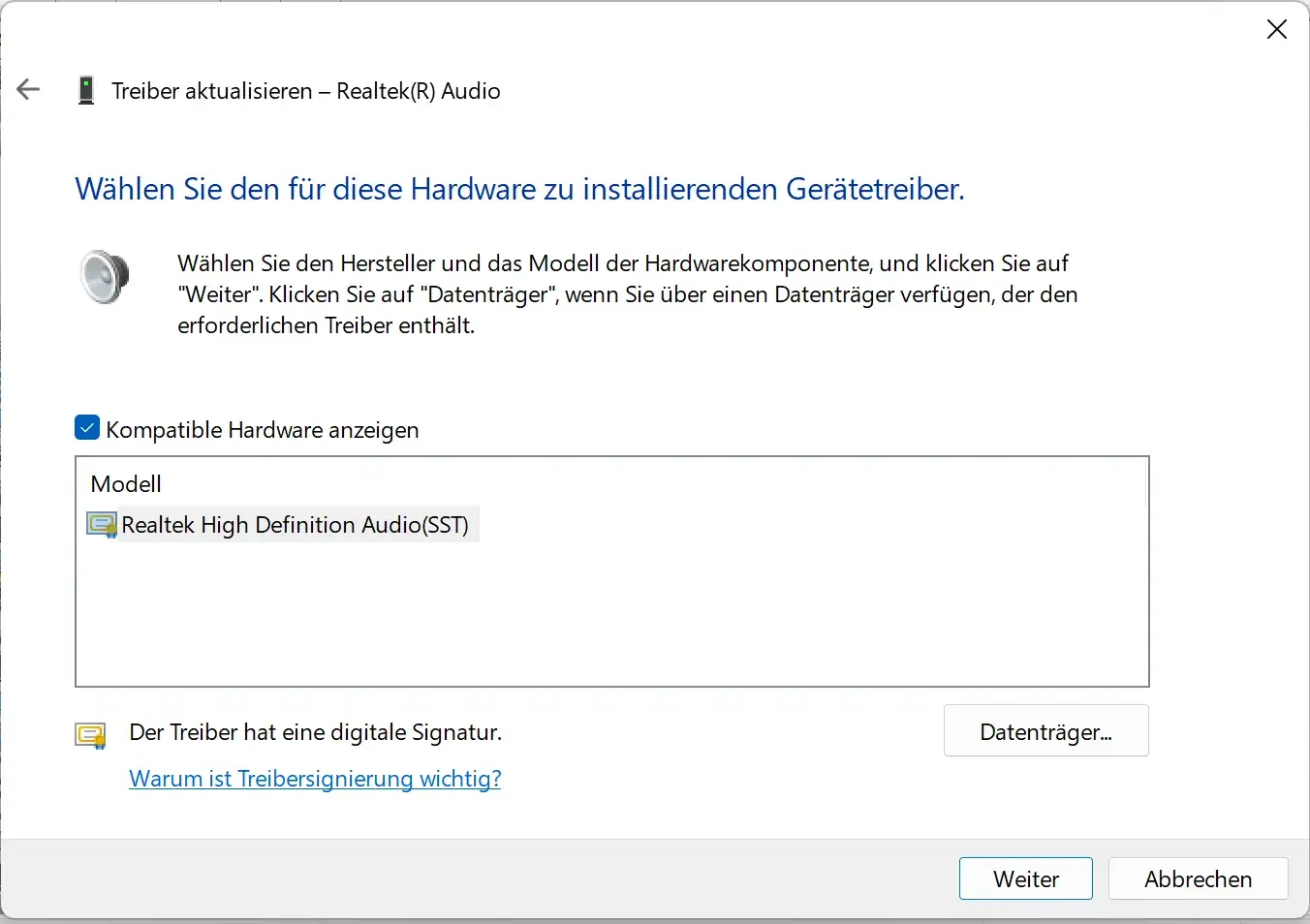
Task: Click empty area inside the model list
Action: (x=610, y=620)
